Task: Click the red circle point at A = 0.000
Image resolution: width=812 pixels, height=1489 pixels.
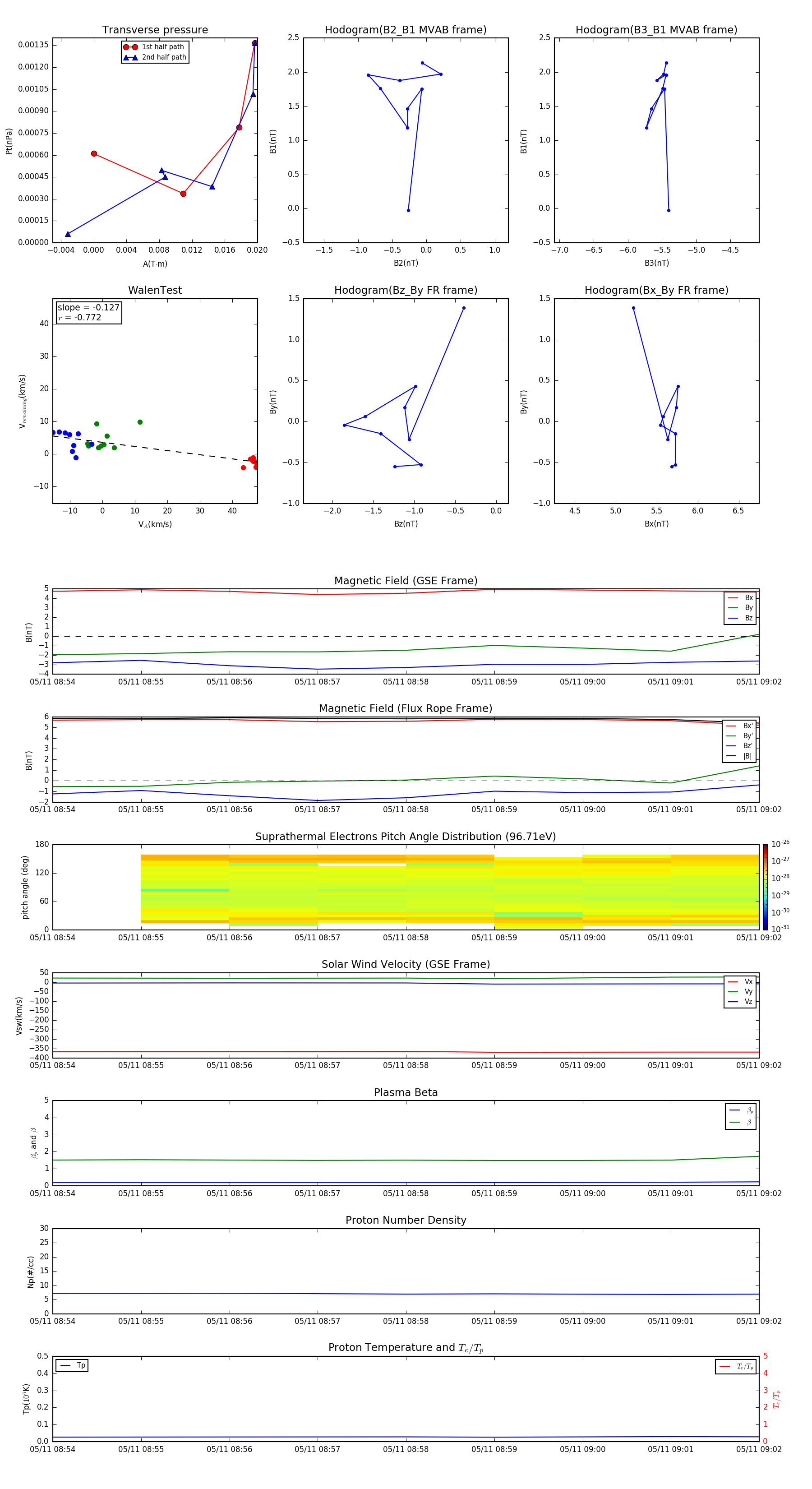Action: pyautogui.click(x=94, y=154)
